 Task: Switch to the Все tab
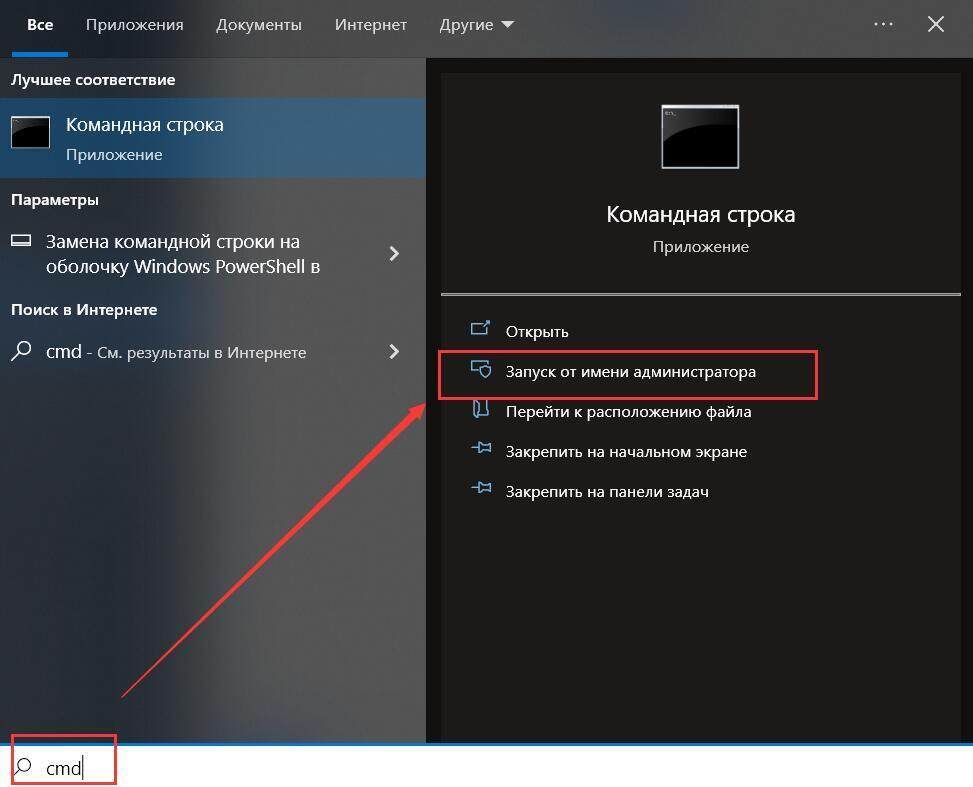40,25
